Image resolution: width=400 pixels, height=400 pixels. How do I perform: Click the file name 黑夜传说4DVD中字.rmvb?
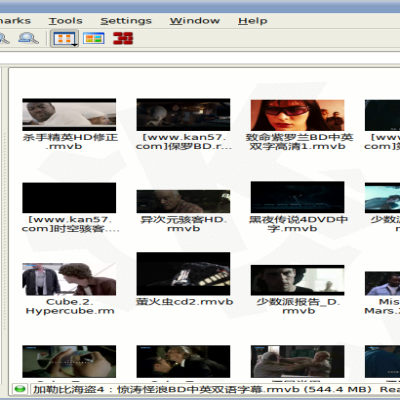298,224
